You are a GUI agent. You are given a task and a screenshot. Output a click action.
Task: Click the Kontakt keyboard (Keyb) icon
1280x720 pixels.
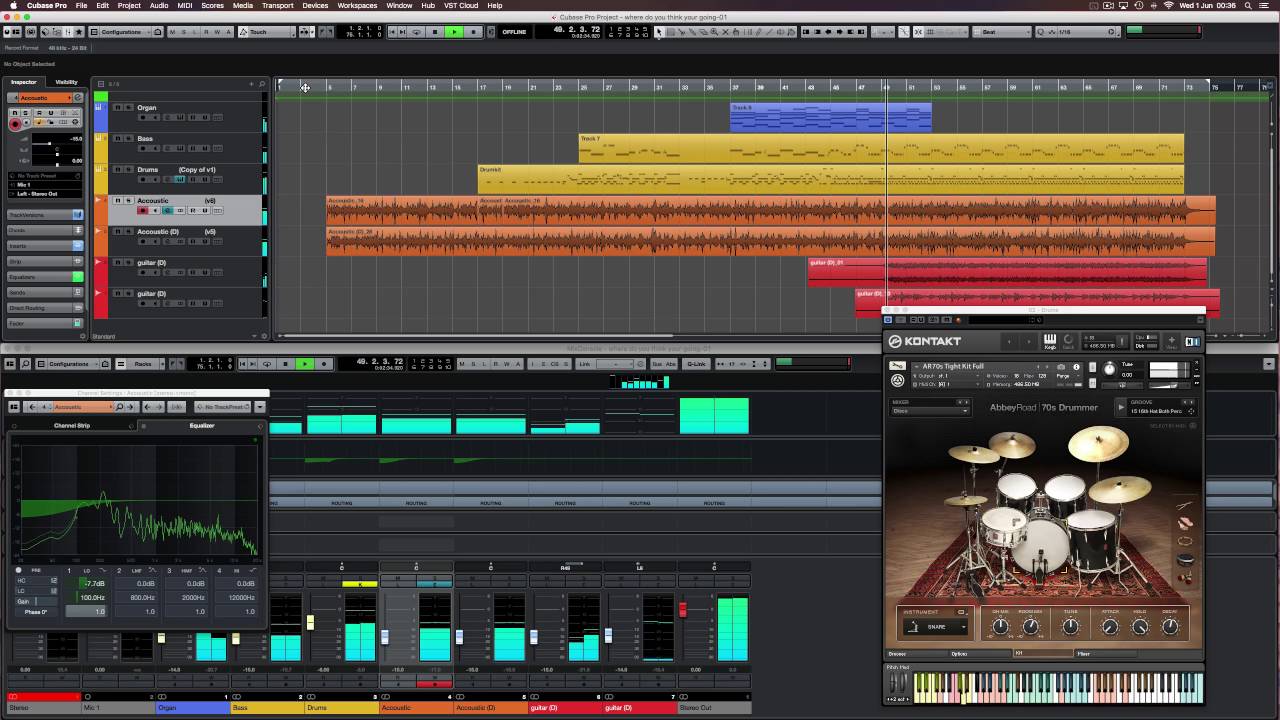(1050, 341)
